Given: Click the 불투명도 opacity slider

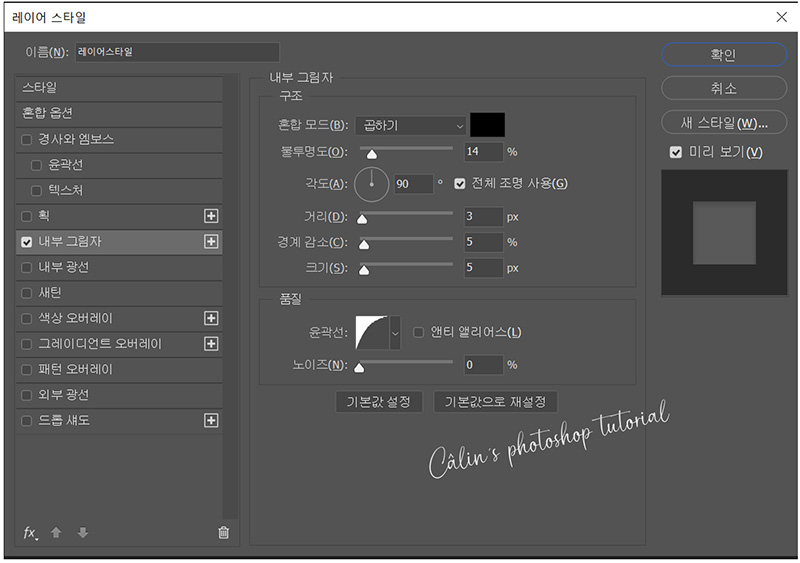Looking at the screenshot, I should 406,152.
